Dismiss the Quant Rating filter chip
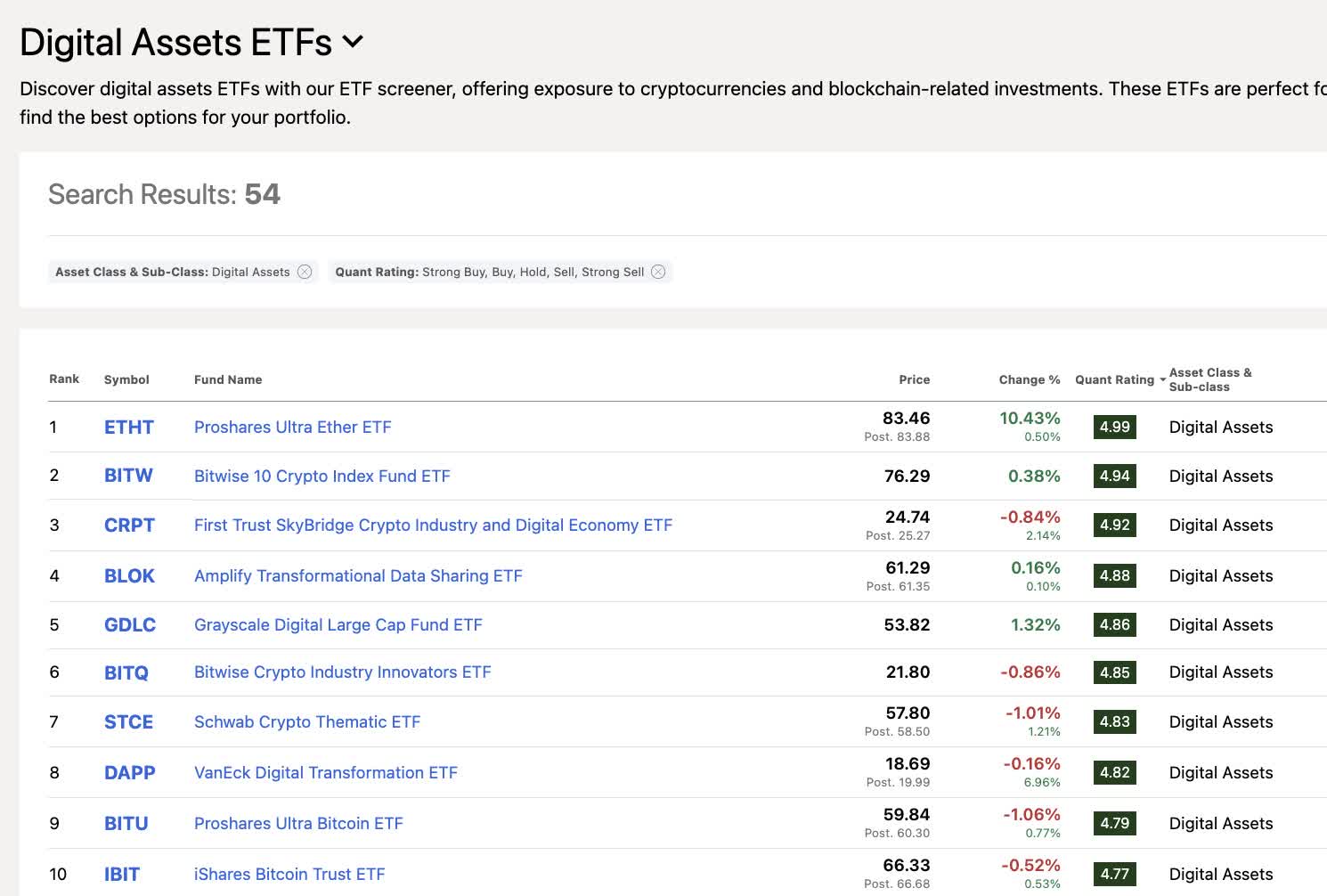 point(658,272)
